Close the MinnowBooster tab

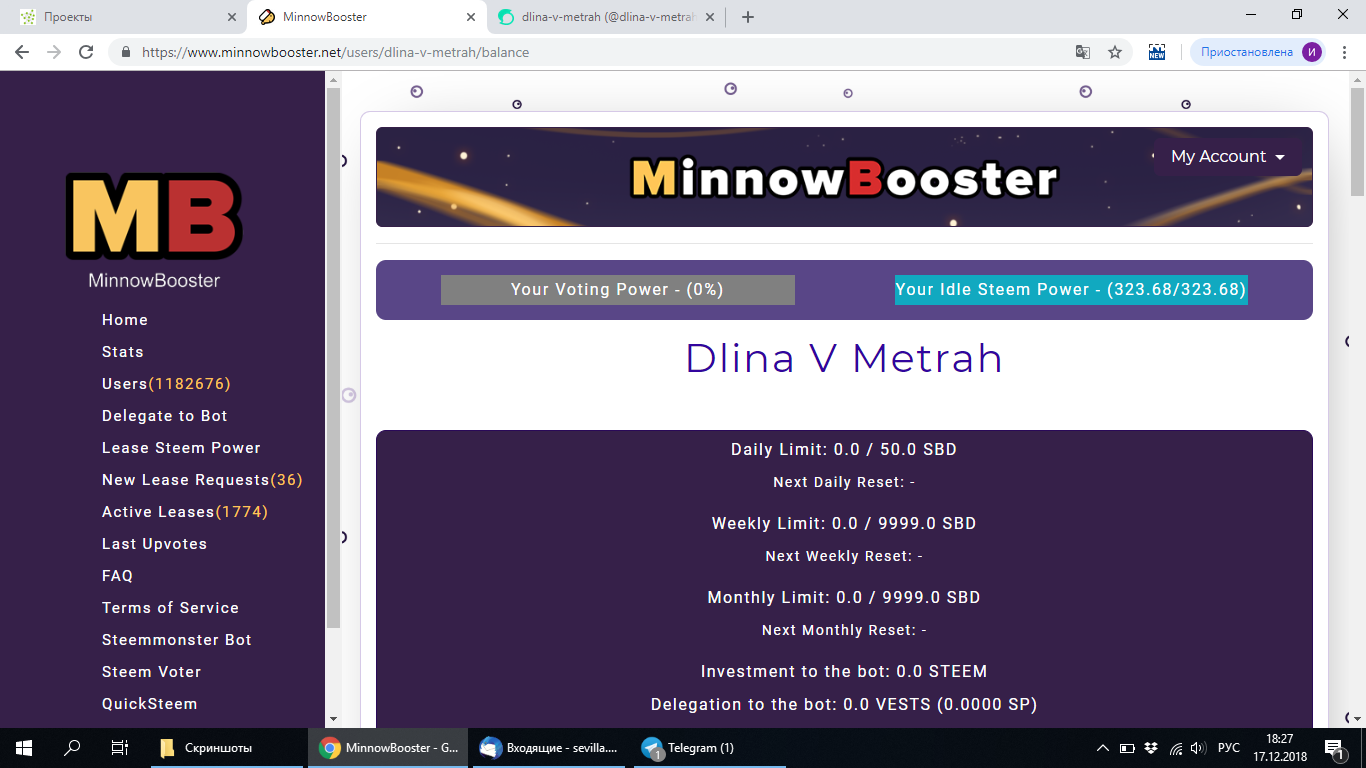pyautogui.click(x=472, y=17)
